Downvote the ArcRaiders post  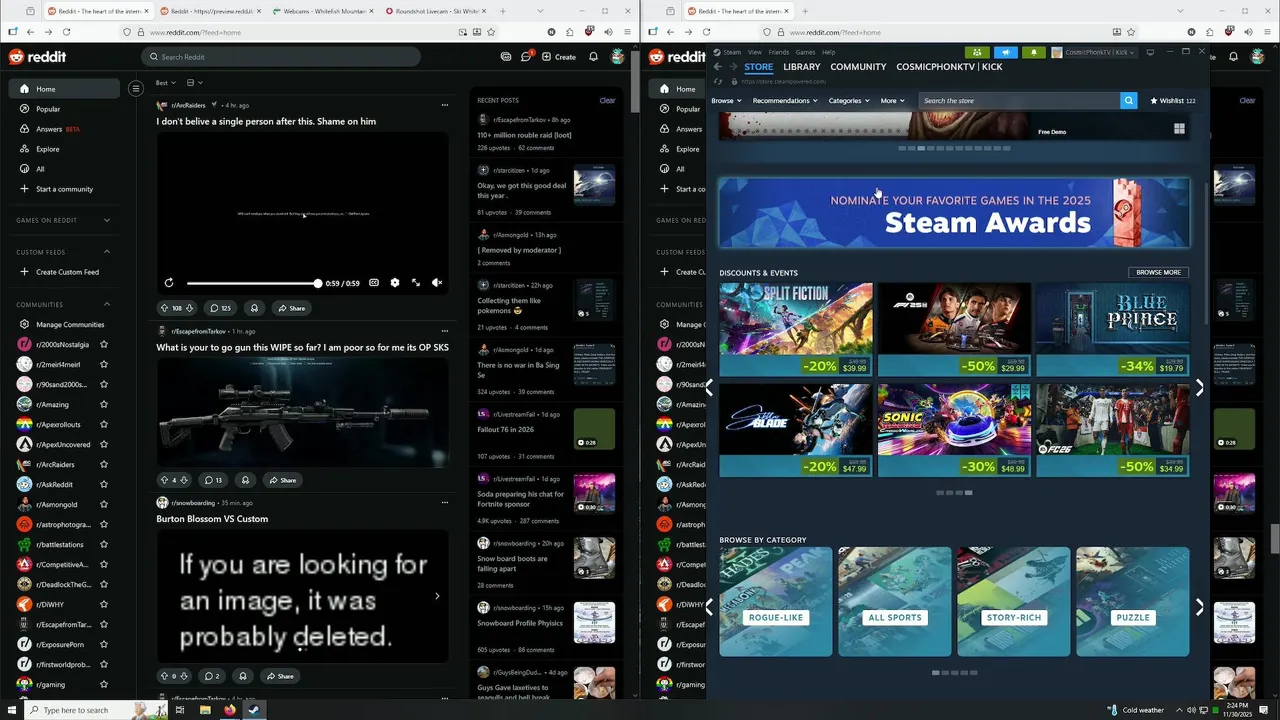coord(189,308)
